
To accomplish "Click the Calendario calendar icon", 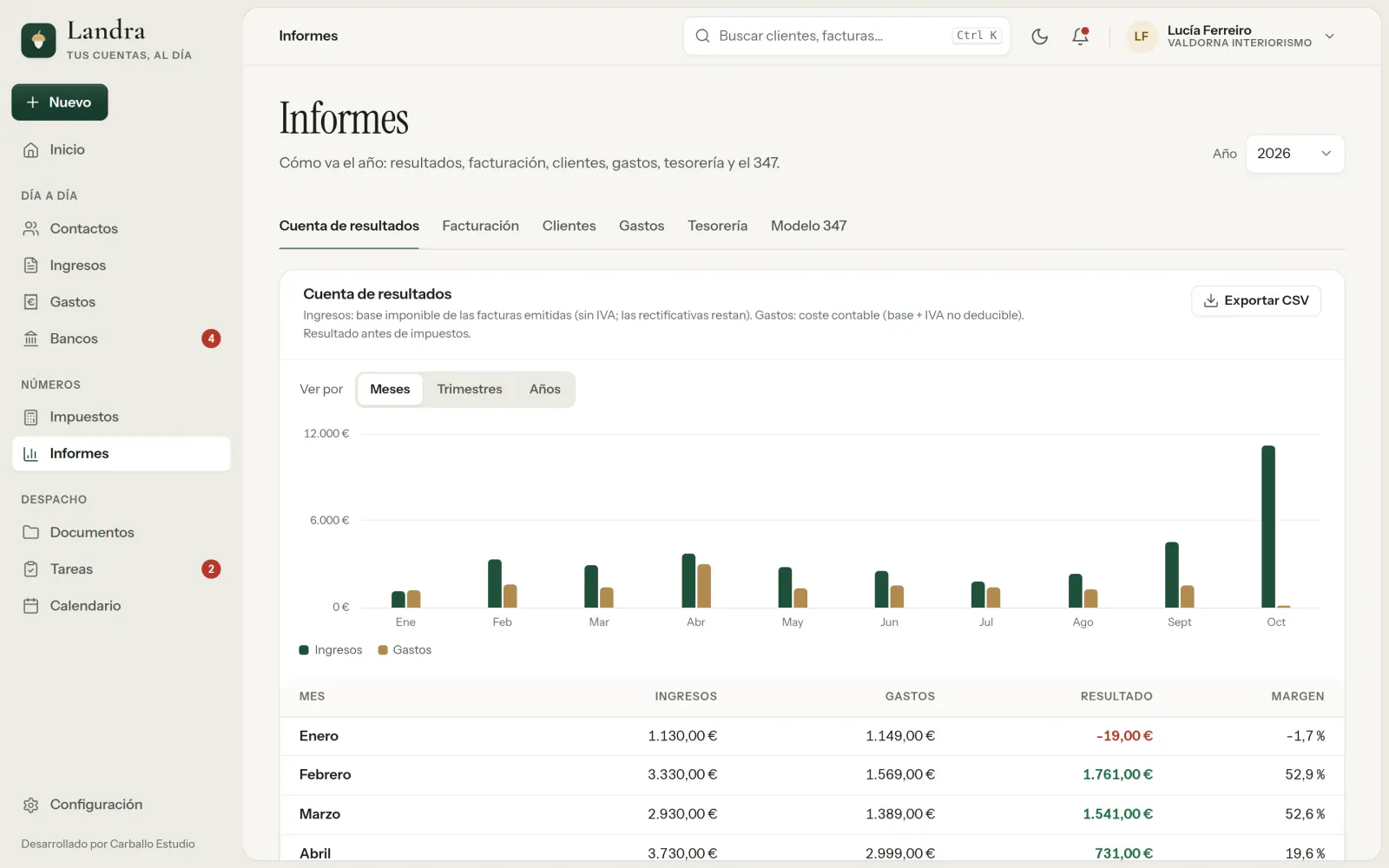I will 31,606.
